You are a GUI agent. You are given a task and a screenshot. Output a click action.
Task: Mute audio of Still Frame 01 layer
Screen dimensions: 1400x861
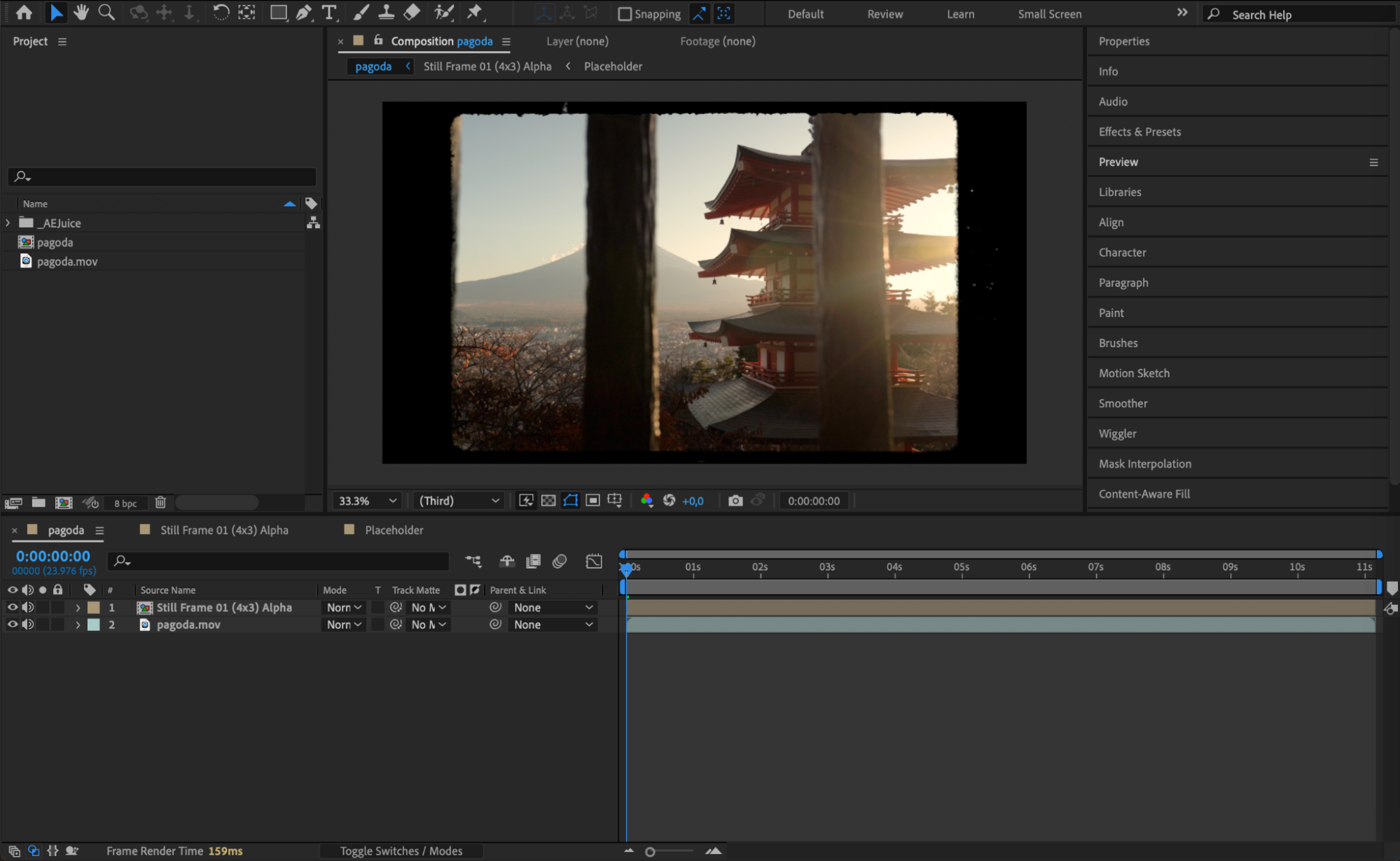coord(27,608)
